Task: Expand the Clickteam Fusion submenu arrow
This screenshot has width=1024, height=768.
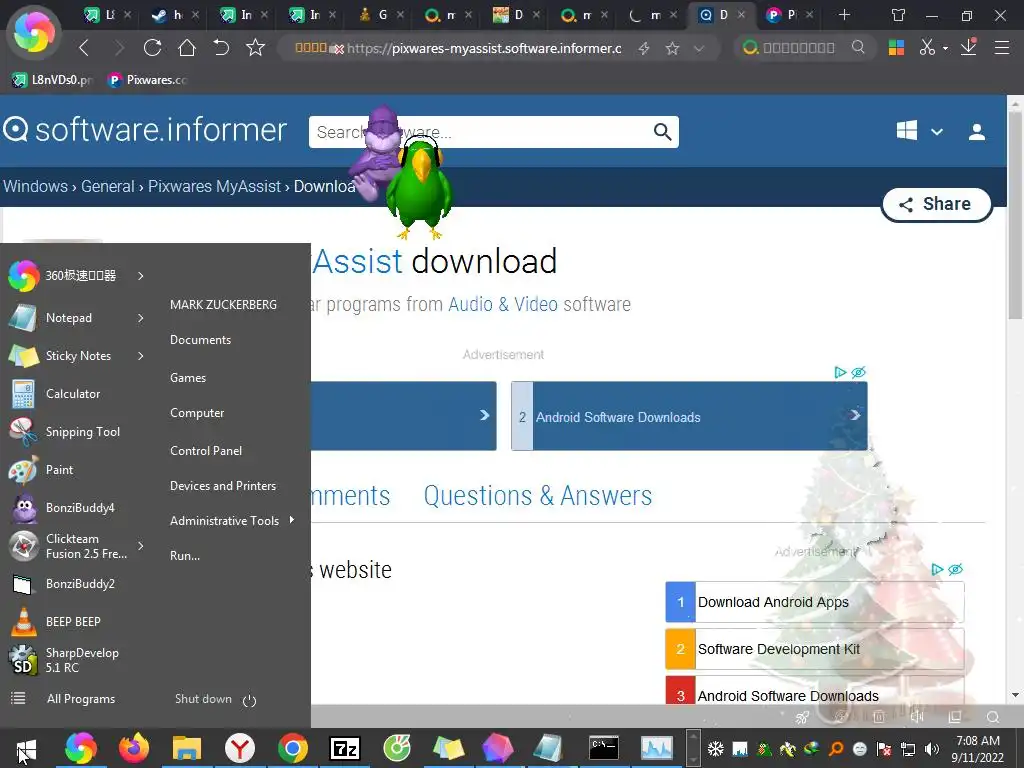Action: (x=140, y=546)
